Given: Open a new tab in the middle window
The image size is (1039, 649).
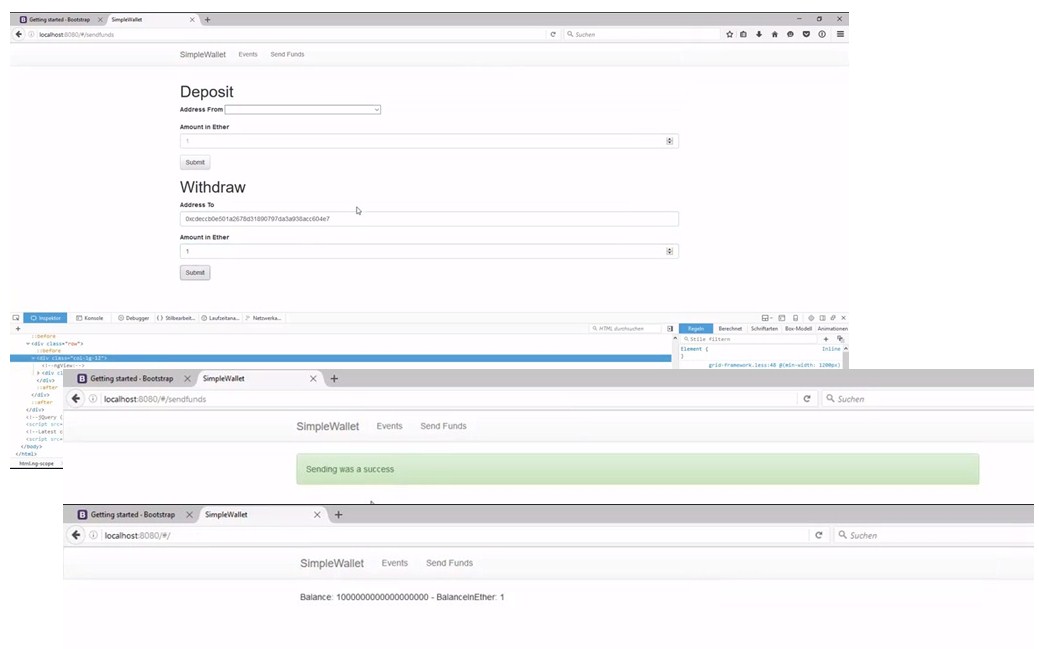Looking at the screenshot, I should 334,379.
